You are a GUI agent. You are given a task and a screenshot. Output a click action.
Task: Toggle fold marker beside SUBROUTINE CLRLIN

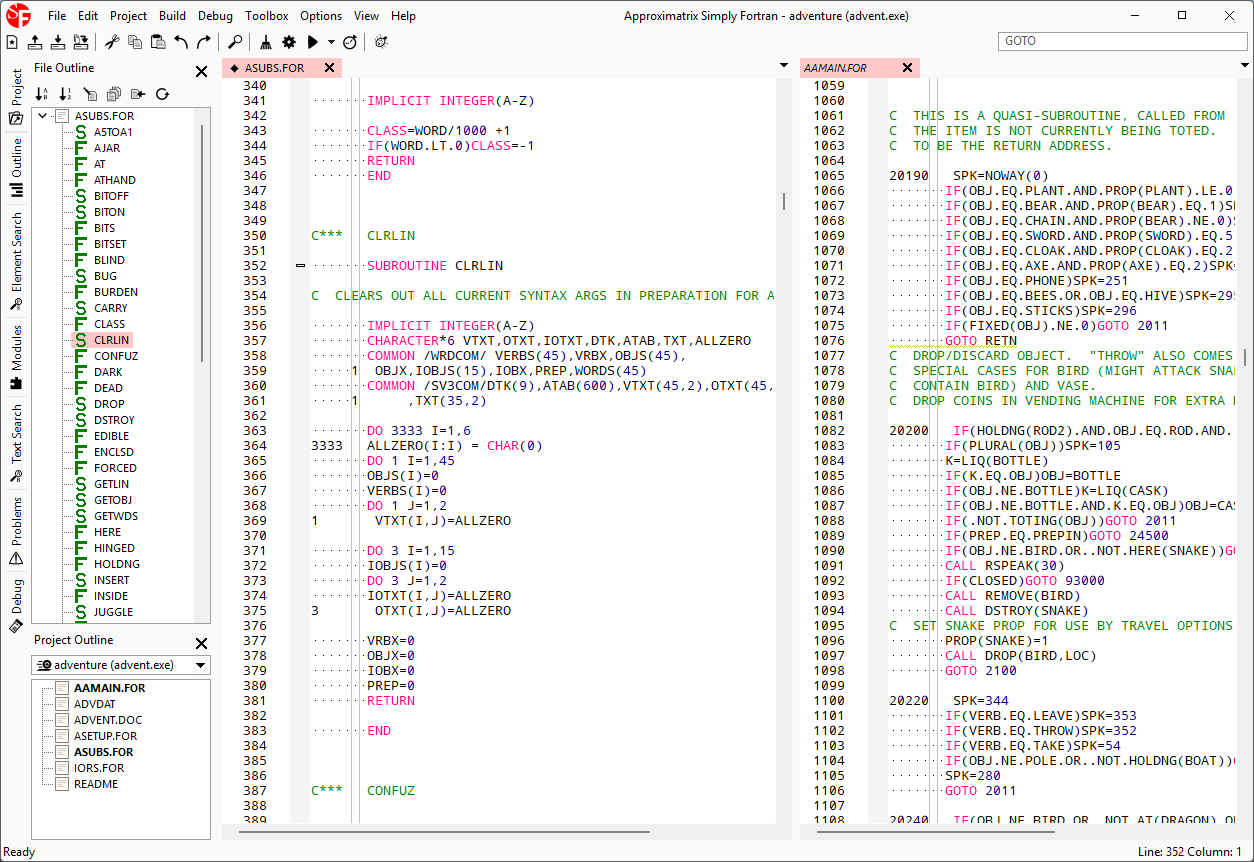300,266
